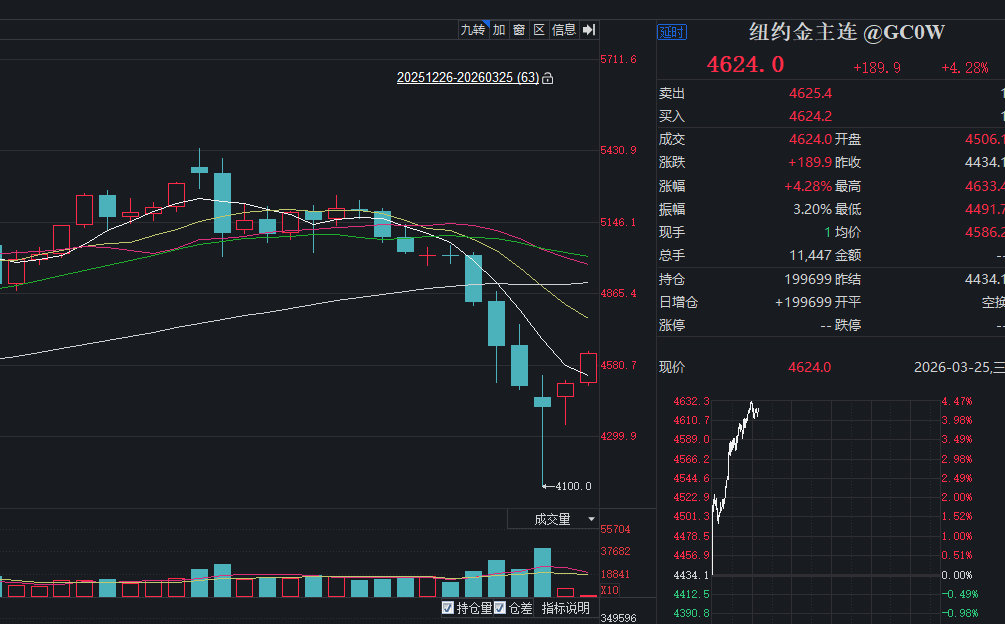This screenshot has width=1005, height=624.
Task: Open the 信息 info button
Action: click(x=564, y=30)
